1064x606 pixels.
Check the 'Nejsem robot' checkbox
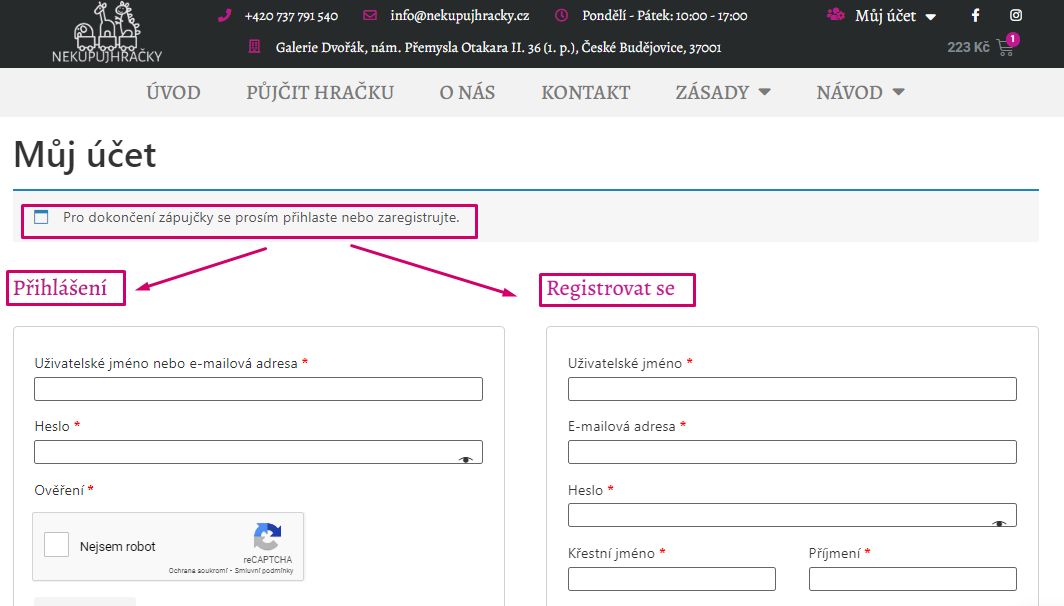[x=57, y=546]
